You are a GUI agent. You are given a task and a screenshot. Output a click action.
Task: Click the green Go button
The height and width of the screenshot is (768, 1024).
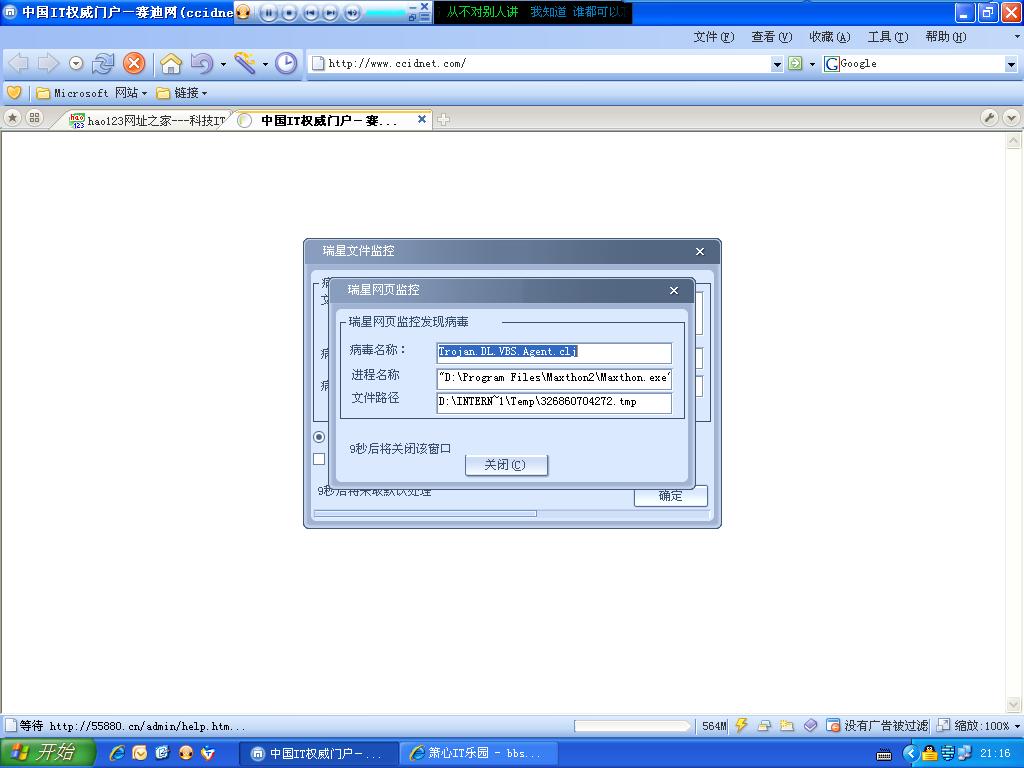[x=795, y=63]
